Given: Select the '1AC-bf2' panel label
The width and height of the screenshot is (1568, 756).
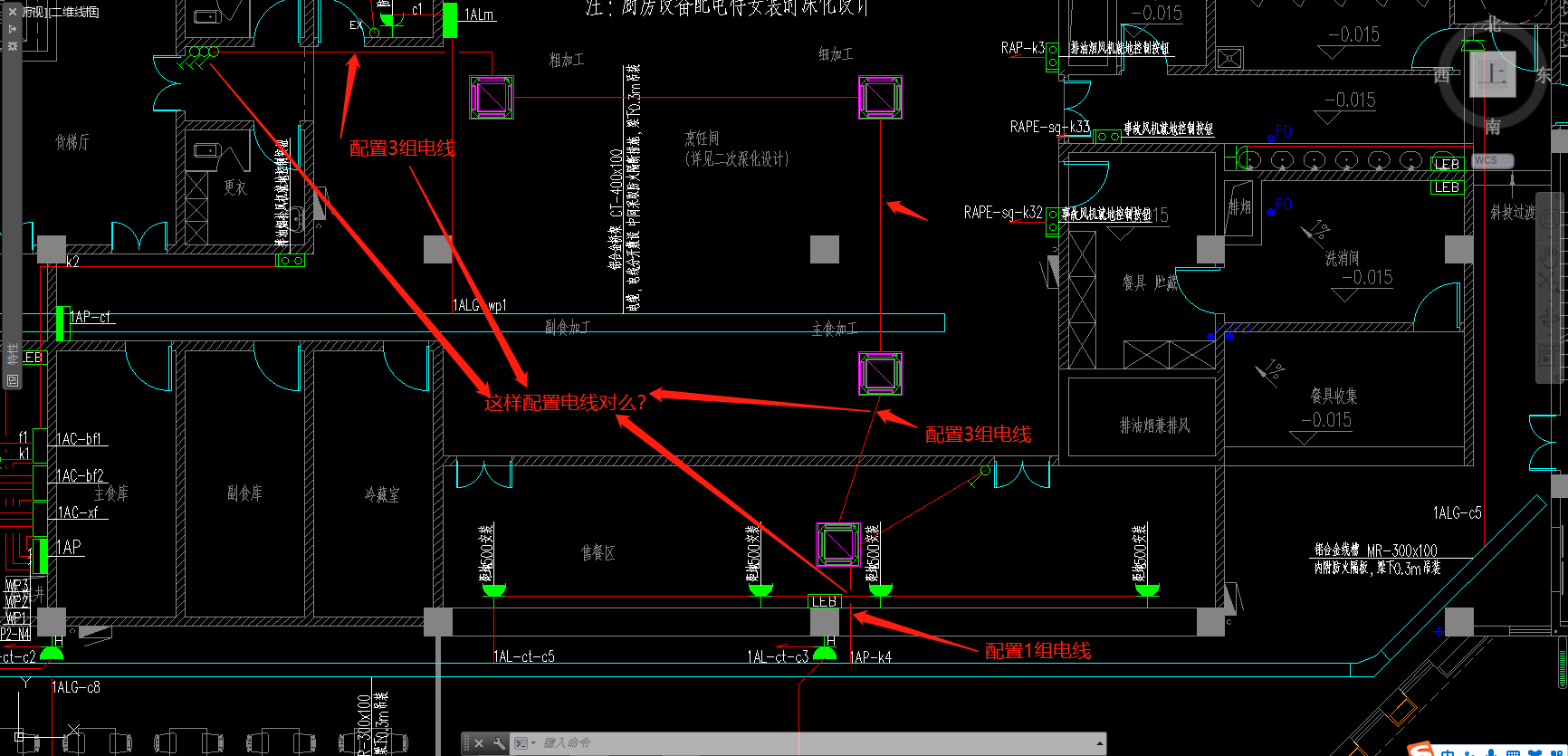Looking at the screenshot, I should click(81, 475).
